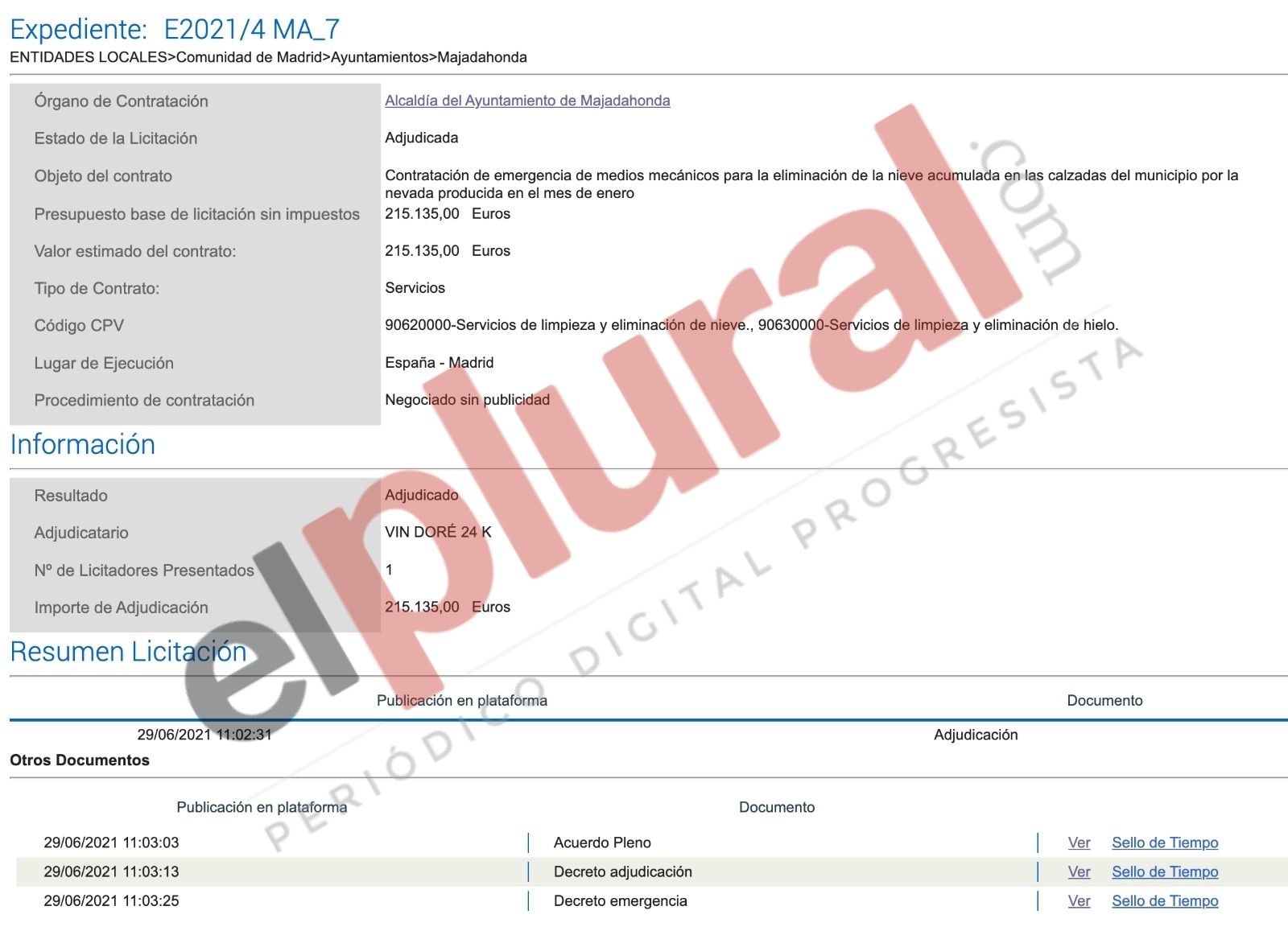Click Presupuesto base de licitación sin impuestos label
Image resolution: width=1288 pixels, height=931 pixels.
click(x=196, y=214)
